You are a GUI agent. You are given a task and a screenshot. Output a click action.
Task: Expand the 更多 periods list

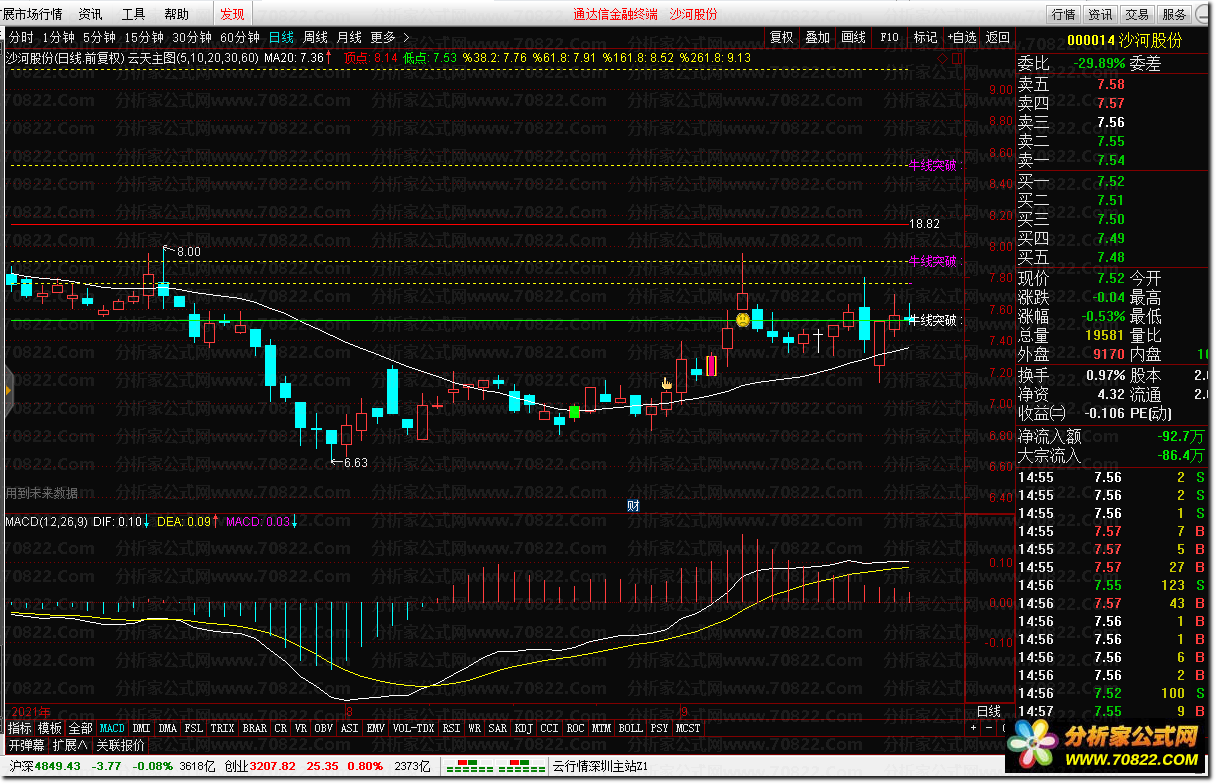tap(390, 37)
